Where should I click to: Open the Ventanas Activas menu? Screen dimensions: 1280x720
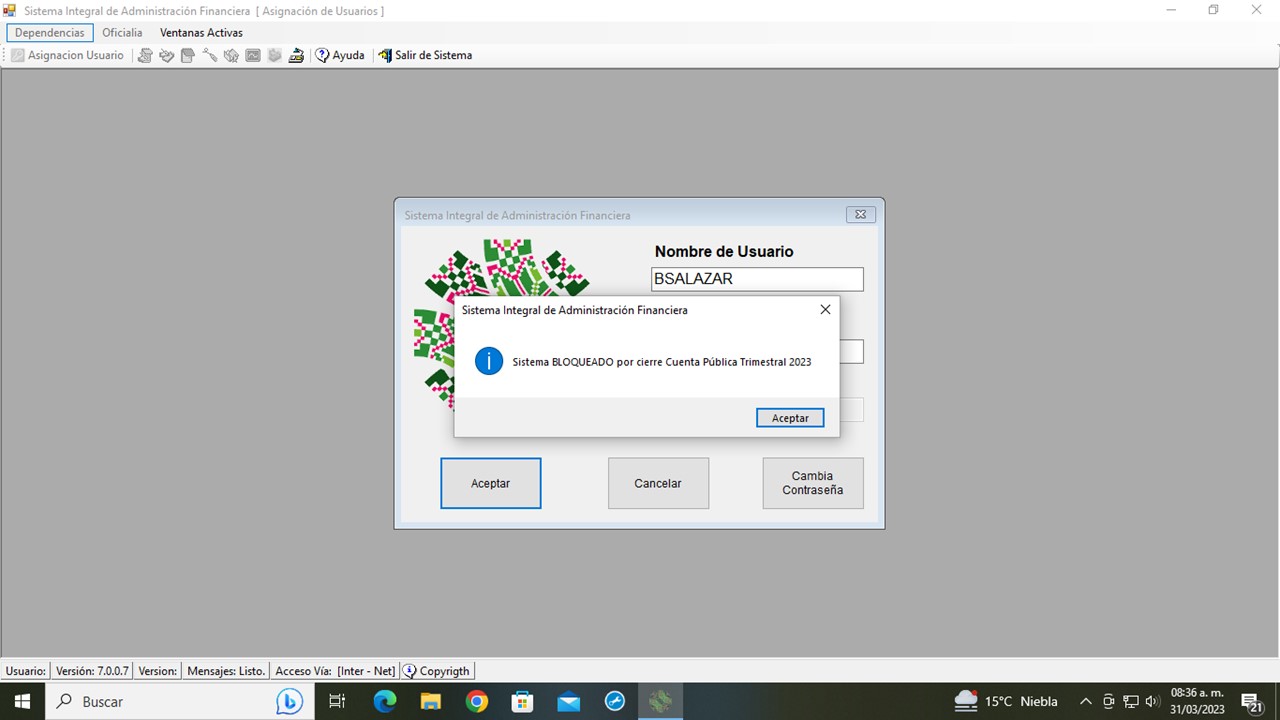pos(201,33)
